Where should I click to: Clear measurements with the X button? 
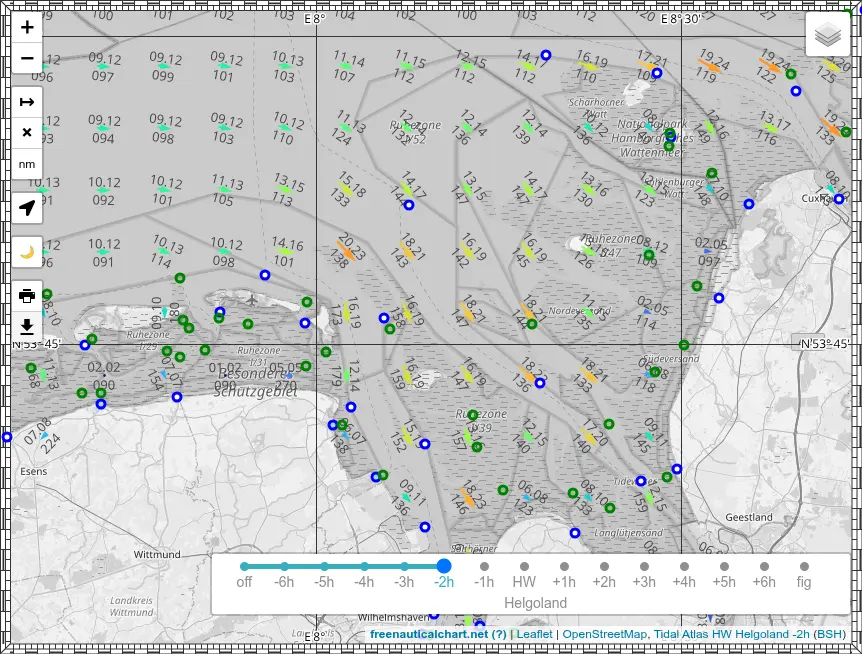27,132
